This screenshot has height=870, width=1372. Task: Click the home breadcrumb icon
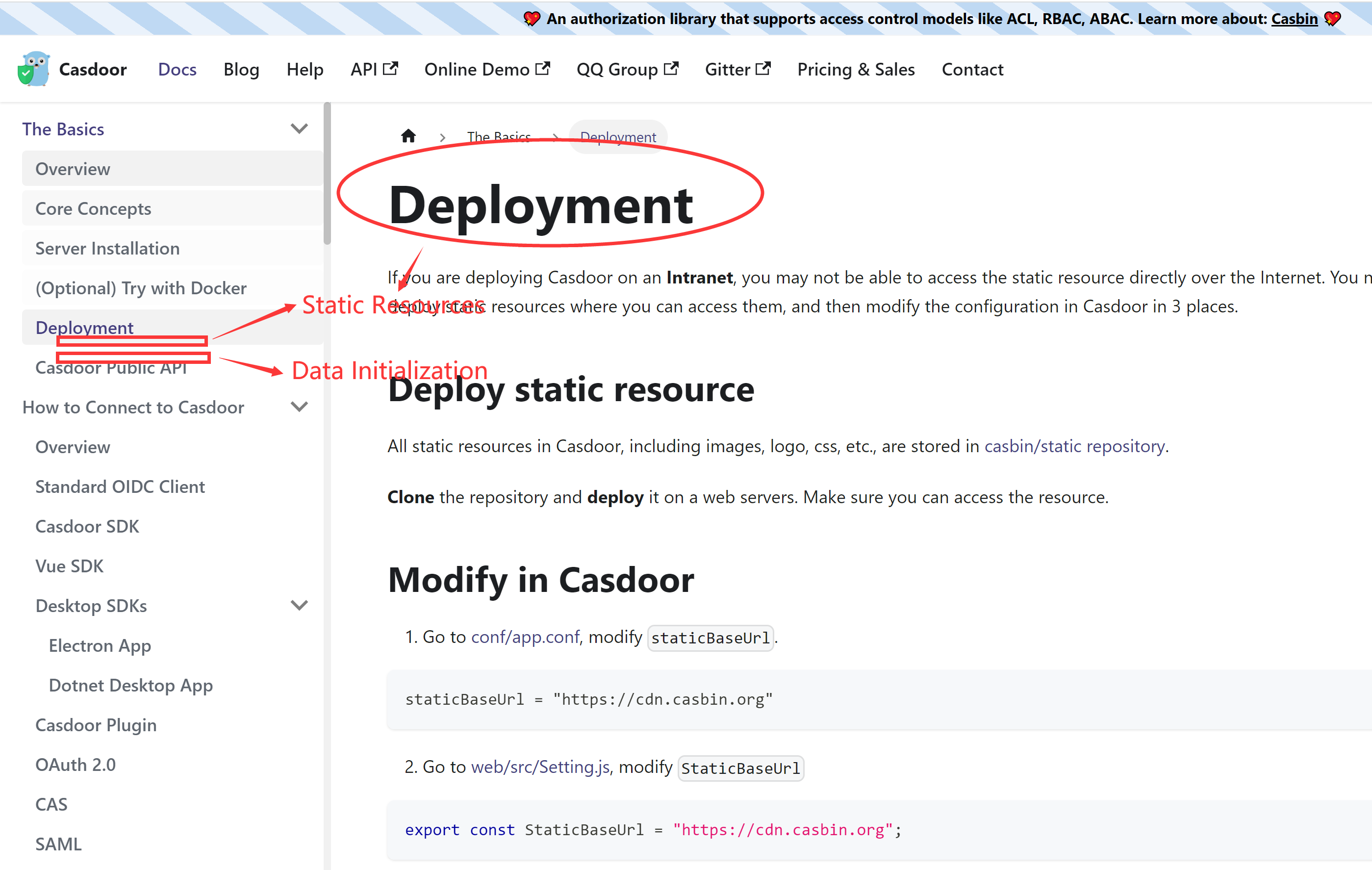pyautogui.click(x=408, y=135)
